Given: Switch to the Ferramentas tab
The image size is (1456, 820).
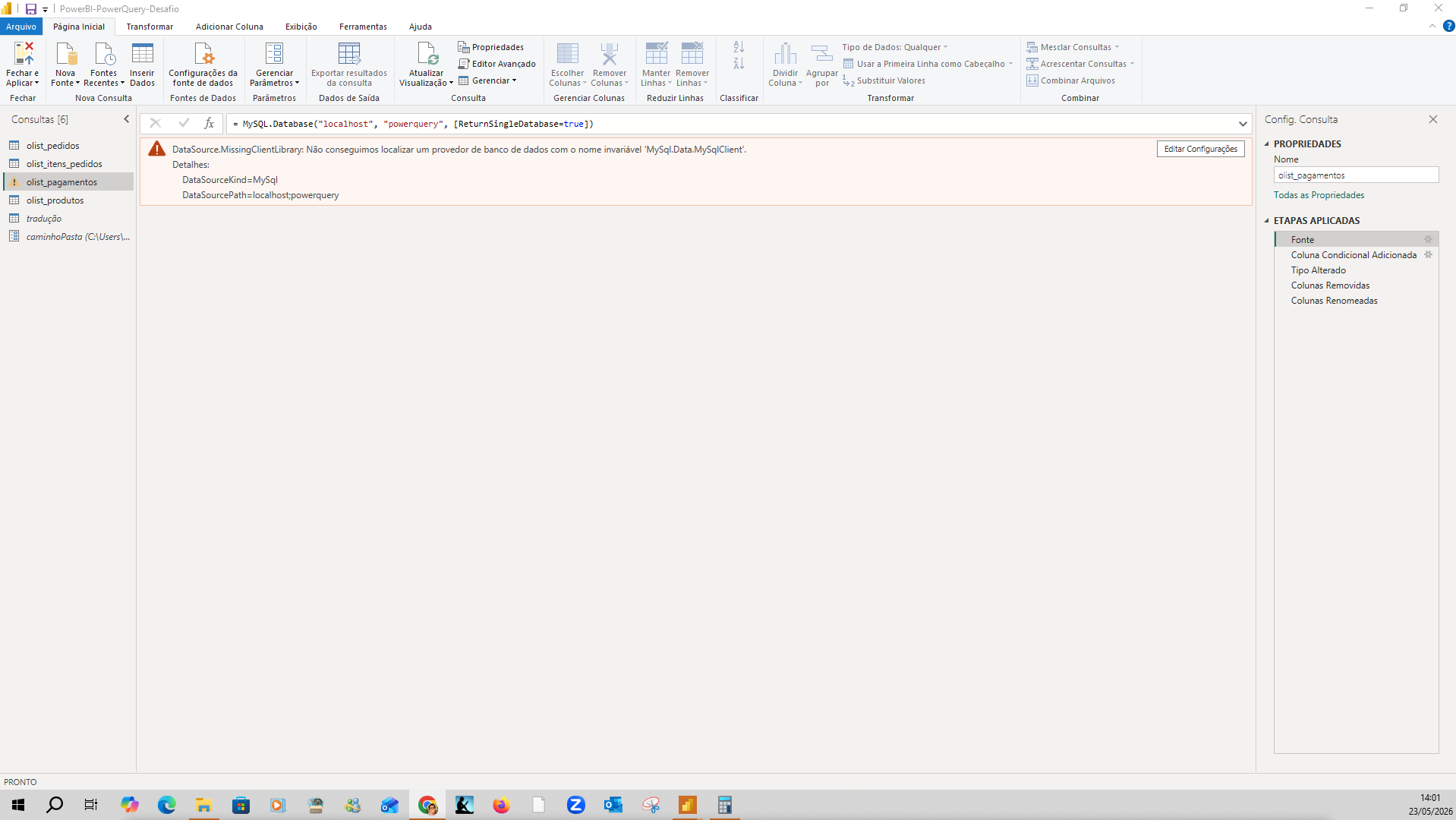Looking at the screenshot, I should coord(363,27).
